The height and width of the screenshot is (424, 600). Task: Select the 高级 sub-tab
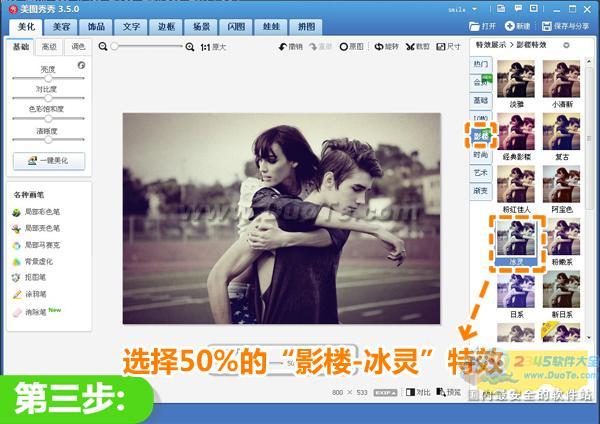pos(49,47)
